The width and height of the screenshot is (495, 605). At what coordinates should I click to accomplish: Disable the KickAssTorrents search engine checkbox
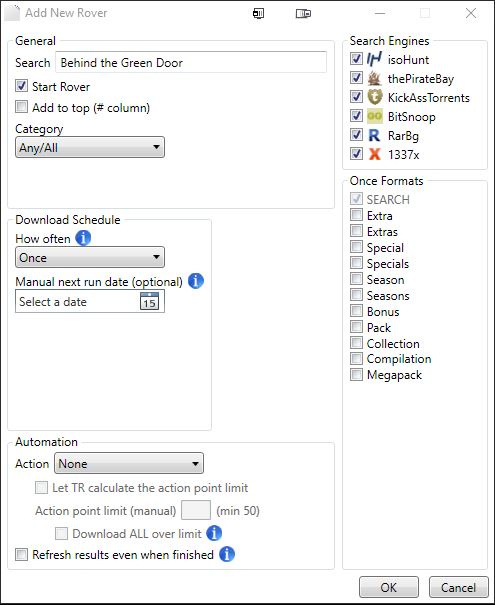point(356,96)
